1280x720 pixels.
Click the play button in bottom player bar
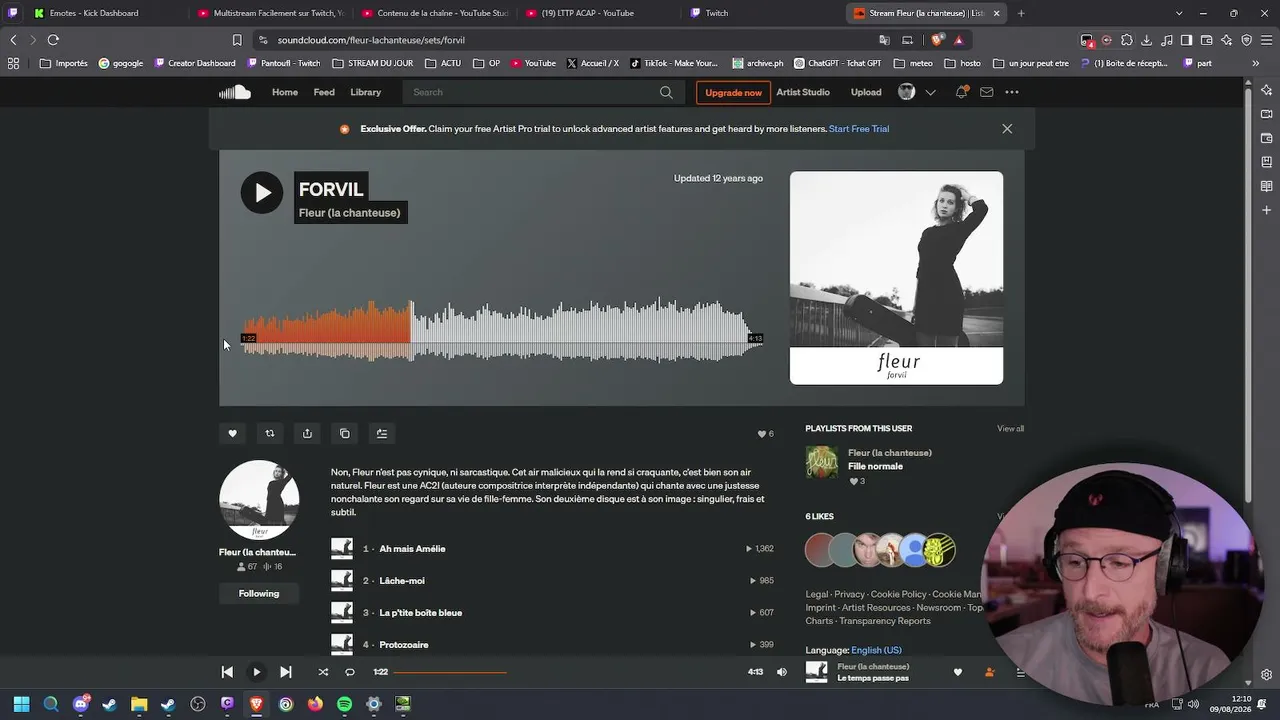pyautogui.click(x=256, y=672)
